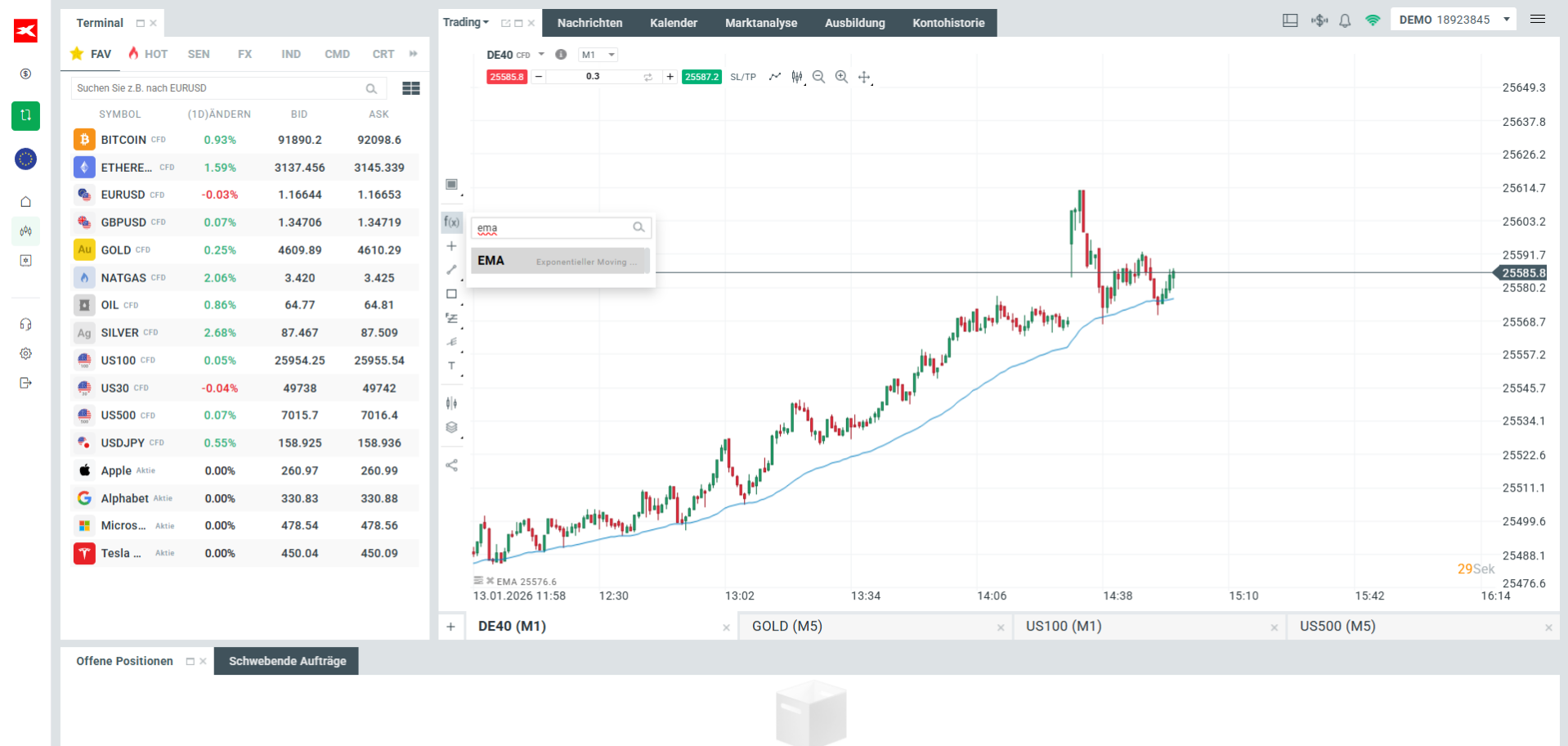Zoom out the chart with magnifier minus
The image size is (1568, 746).
pyautogui.click(x=818, y=77)
